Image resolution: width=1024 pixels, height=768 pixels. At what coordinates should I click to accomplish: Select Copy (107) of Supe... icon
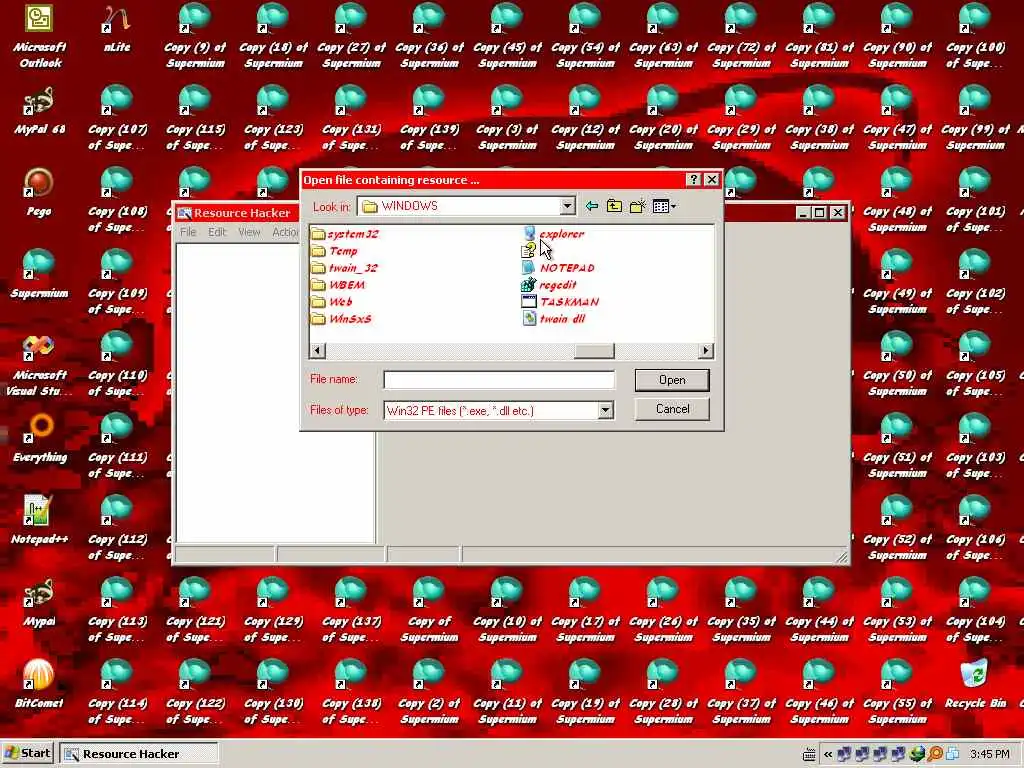pyautogui.click(x=117, y=119)
